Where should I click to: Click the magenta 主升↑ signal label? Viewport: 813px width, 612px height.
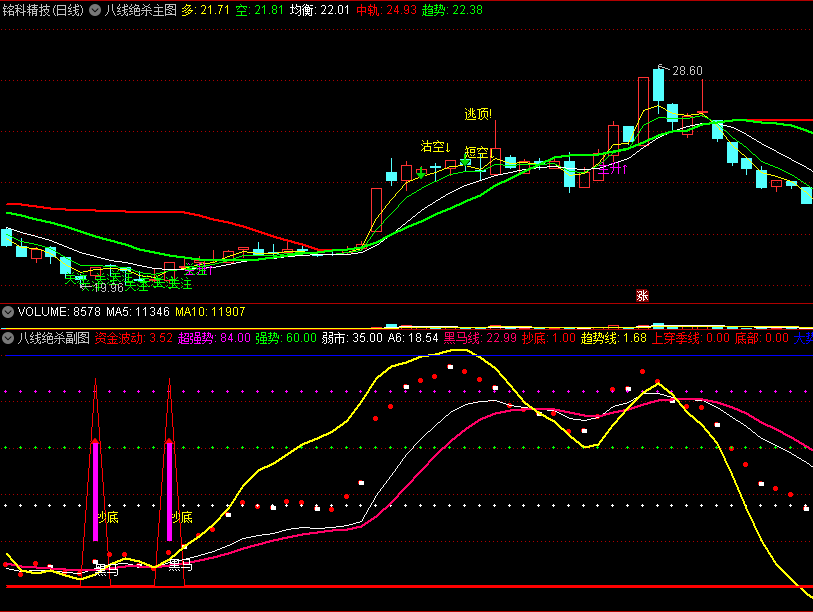point(612,169)
